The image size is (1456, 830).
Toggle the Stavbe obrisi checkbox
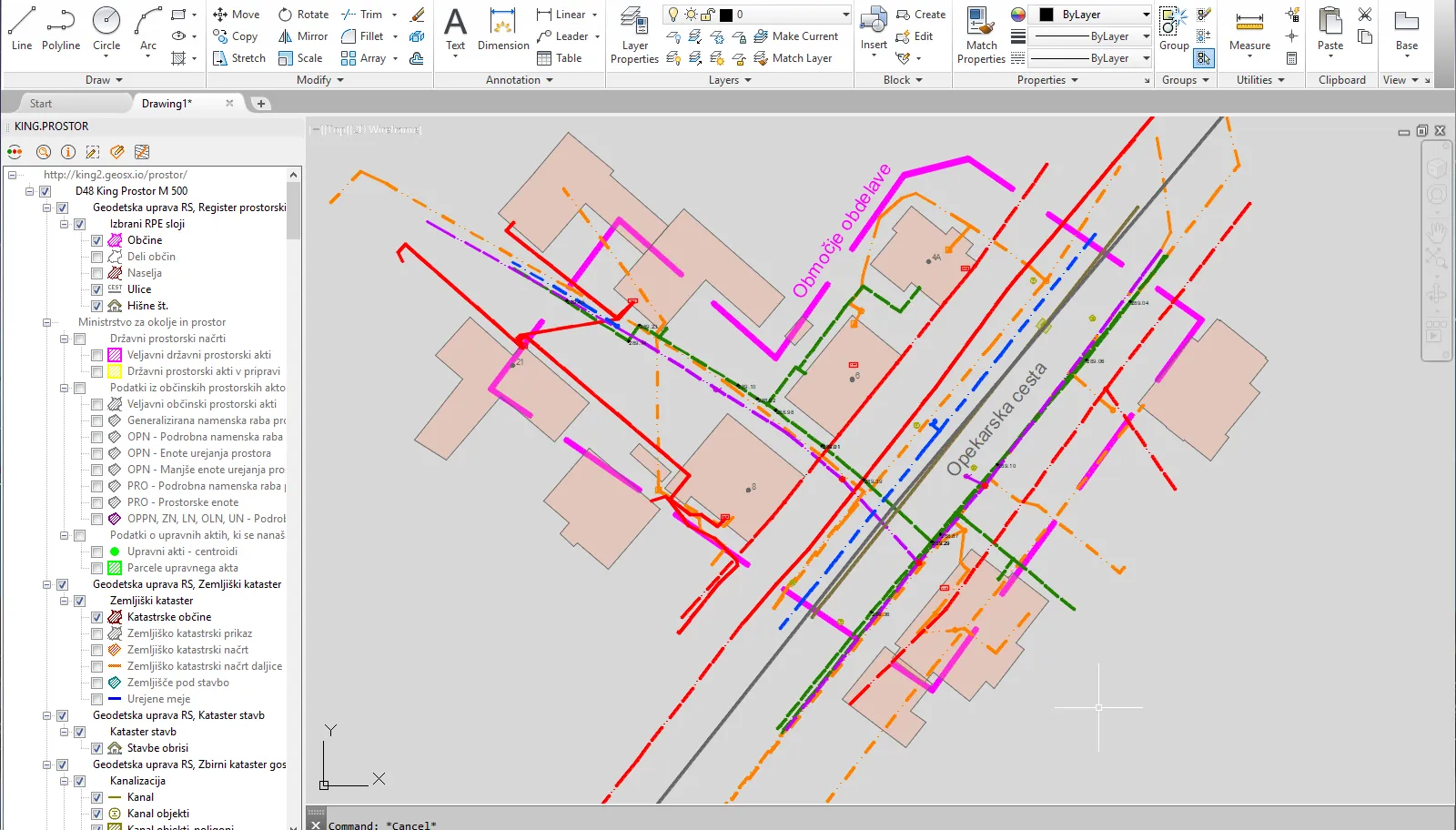(96, 748)
